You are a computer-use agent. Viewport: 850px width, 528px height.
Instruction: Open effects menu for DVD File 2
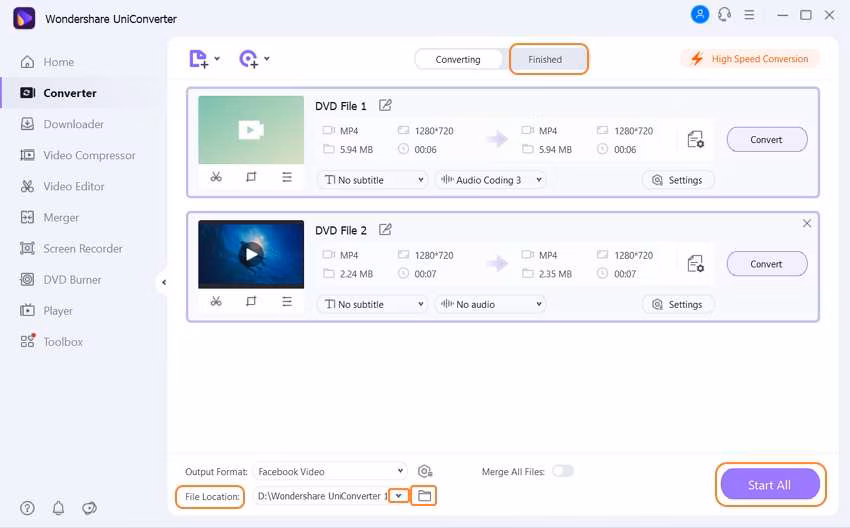[287, 301]
